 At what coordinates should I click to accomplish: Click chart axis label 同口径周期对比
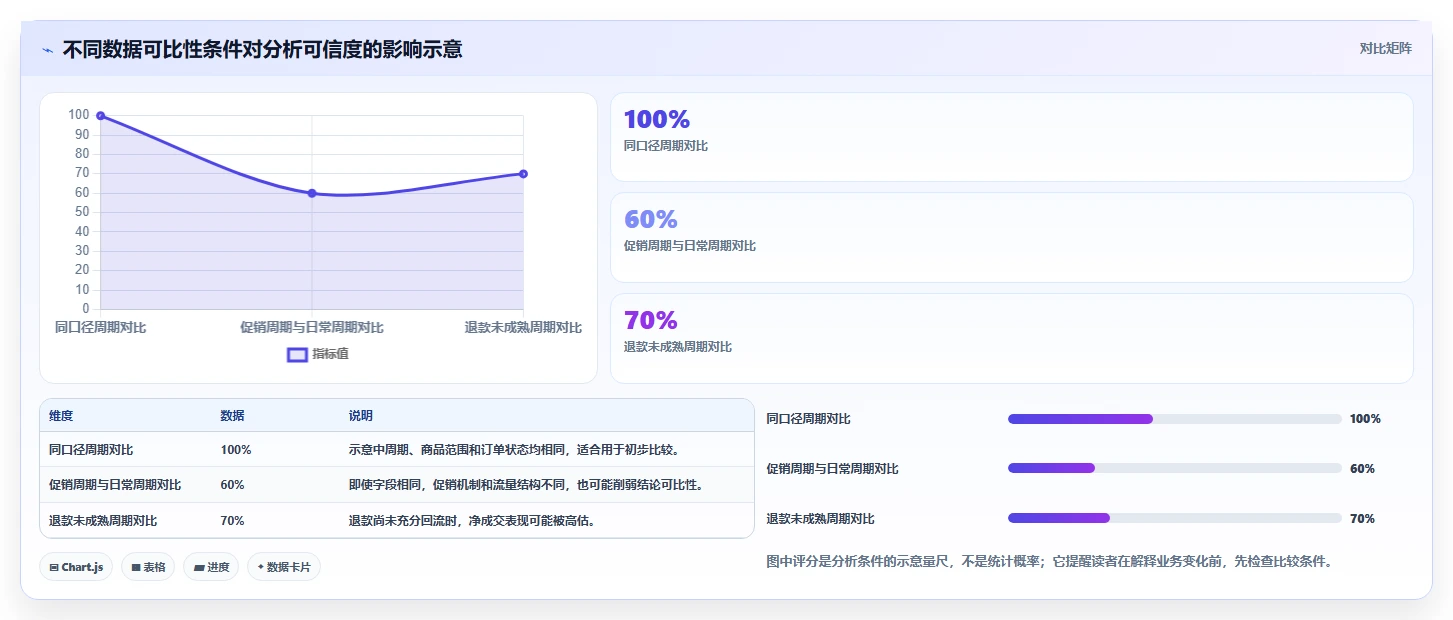(x=101, y=327)
